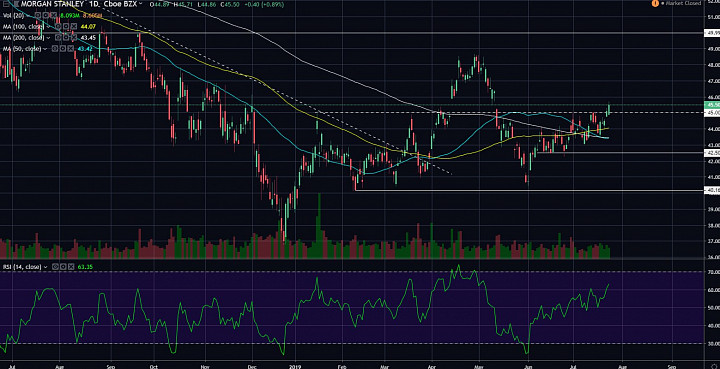Image resolution: width=720 pixels, height=369 pixels.
Task: Click the MA 100 value 44.07
Action: (88, 27)
